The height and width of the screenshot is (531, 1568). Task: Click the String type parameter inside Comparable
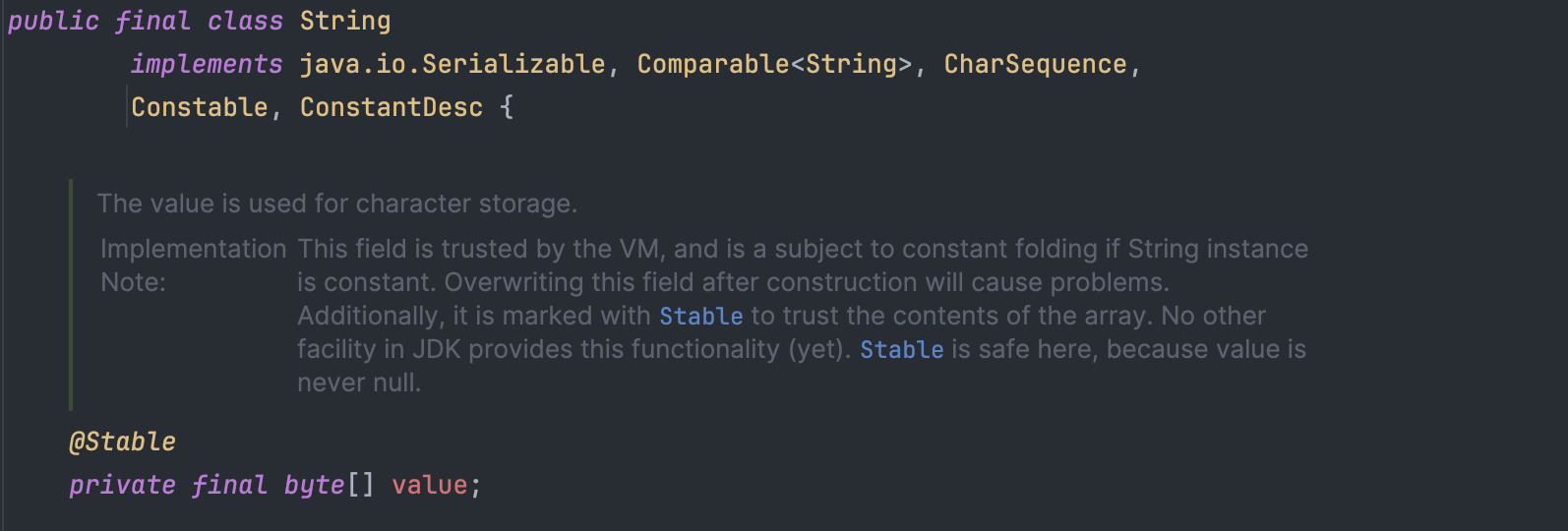[851, 65]
